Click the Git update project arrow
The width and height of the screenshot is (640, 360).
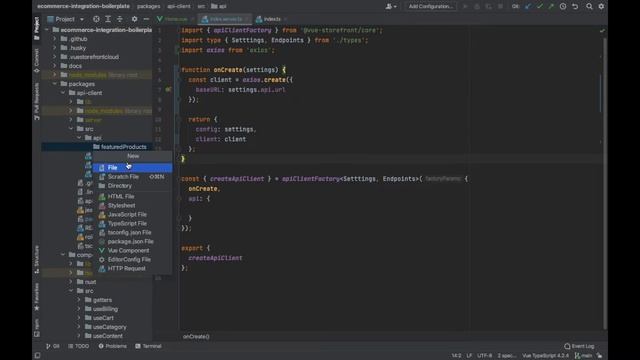coord(528,7)
